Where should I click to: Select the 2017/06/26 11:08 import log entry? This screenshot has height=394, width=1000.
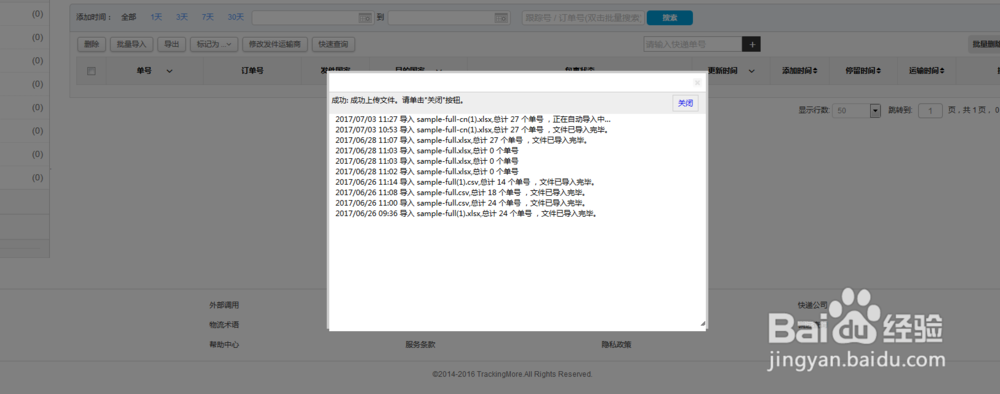pos(460,192)
